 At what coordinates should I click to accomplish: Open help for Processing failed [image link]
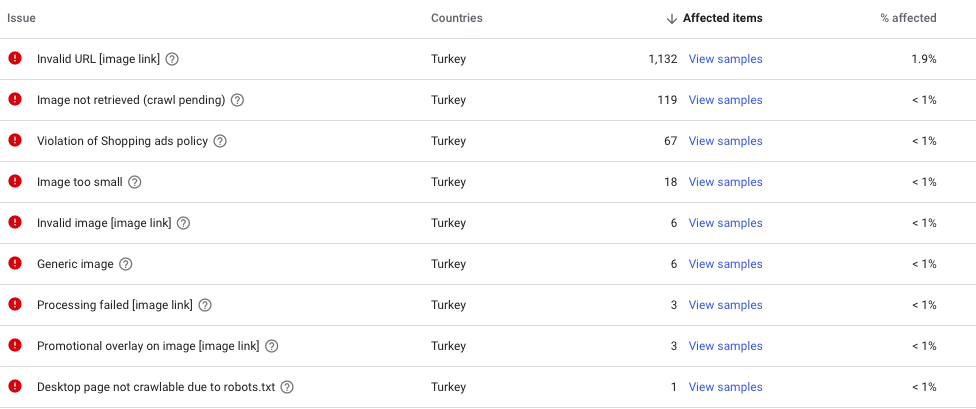205,305
